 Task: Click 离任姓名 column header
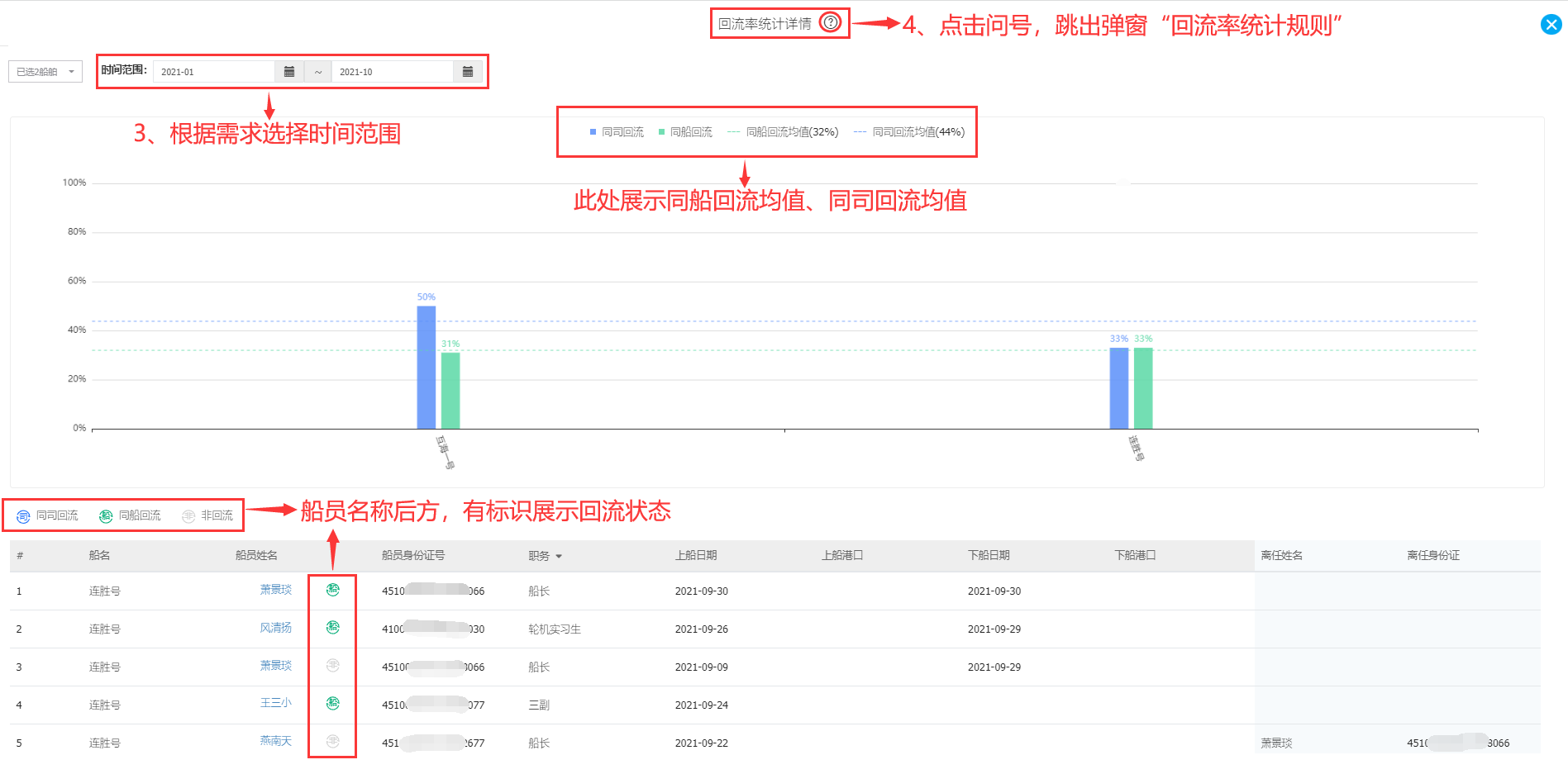(x=1282, y=556)
